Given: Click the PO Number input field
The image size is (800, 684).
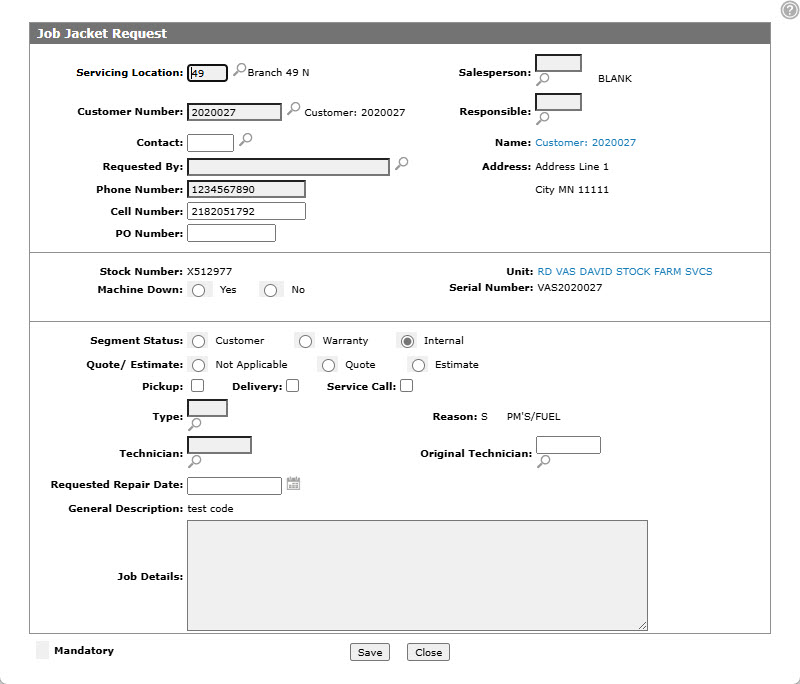Looking at the screenshot, I should [231, 233].
